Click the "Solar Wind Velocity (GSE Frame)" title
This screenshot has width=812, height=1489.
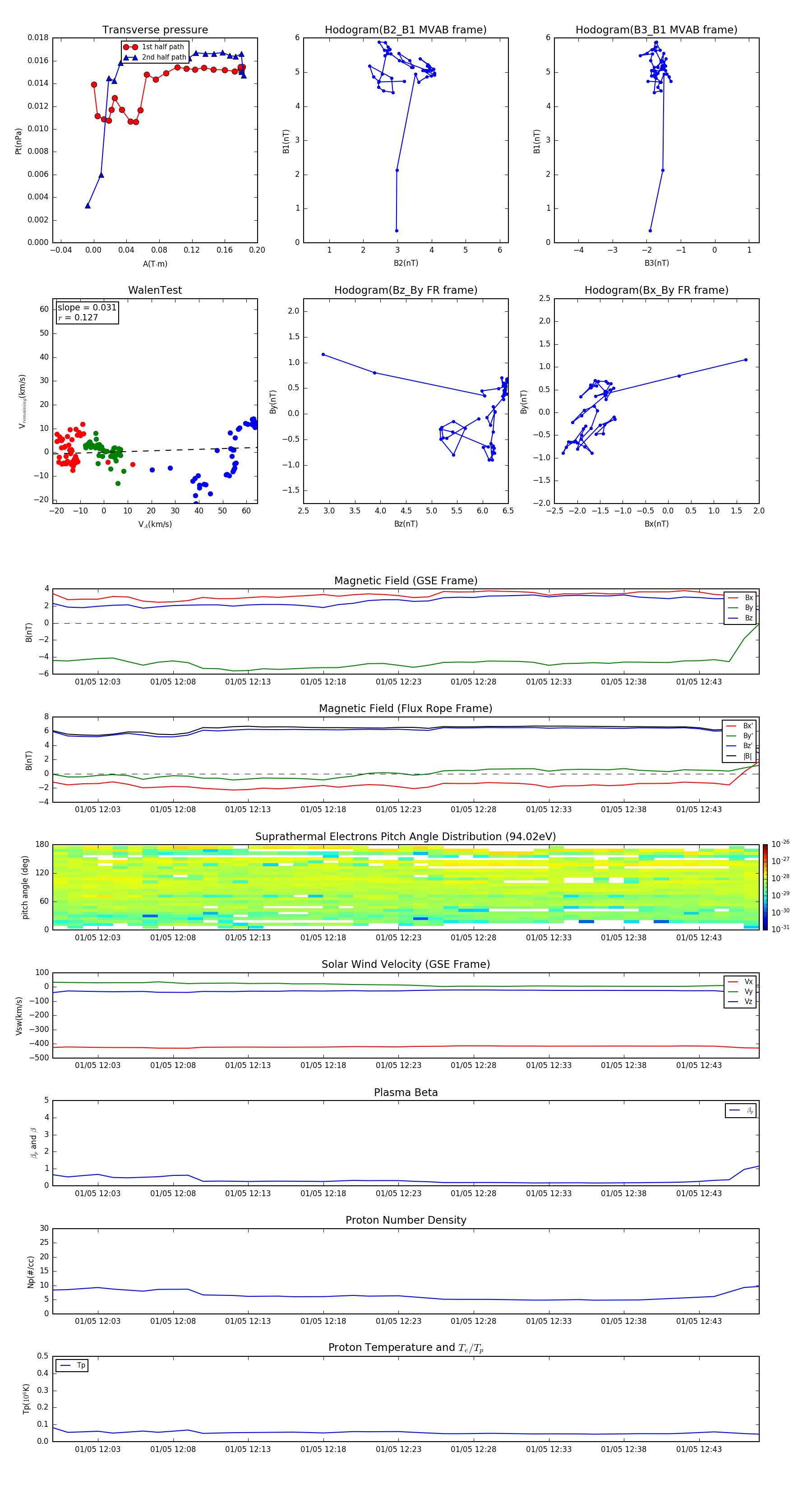(406, 964)
